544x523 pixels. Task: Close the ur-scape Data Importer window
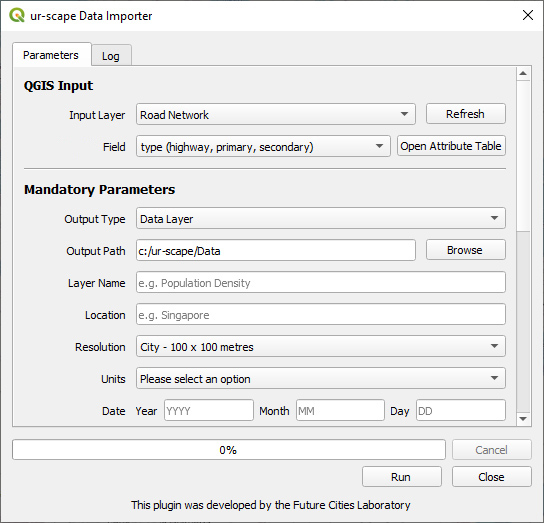(528, 15)
